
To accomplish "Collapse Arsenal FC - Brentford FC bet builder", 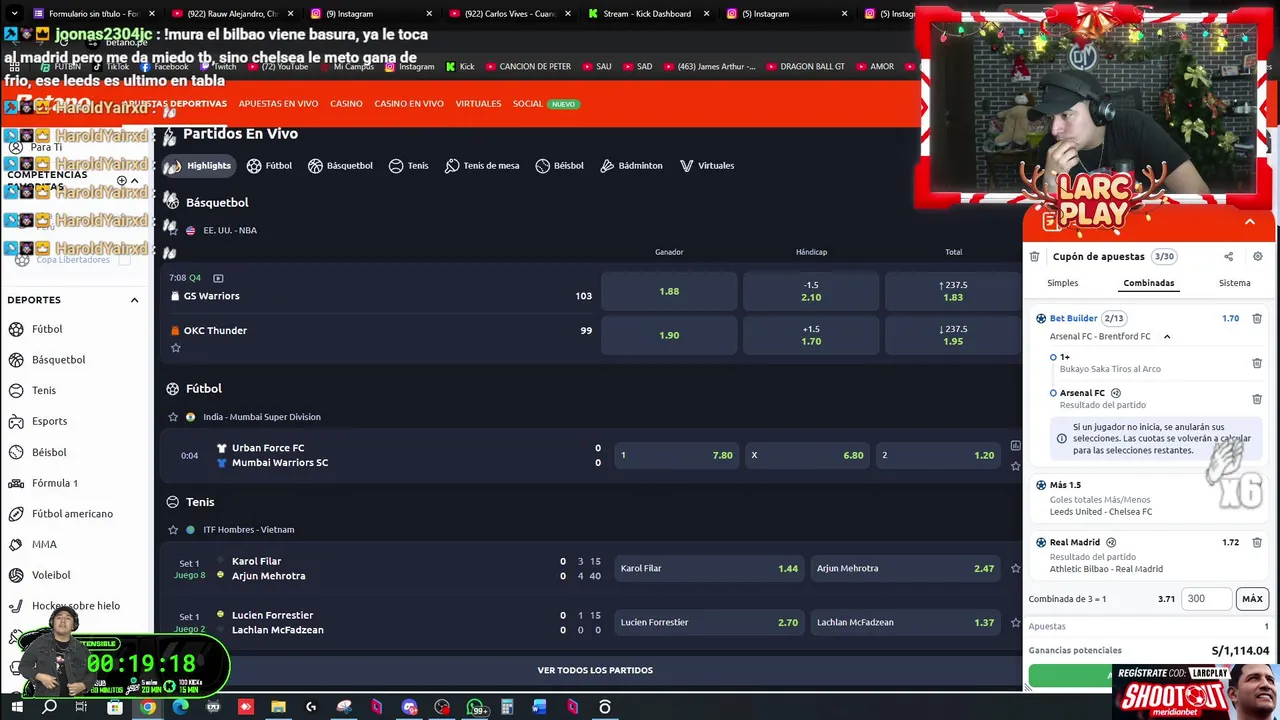I will [1167, 337].
